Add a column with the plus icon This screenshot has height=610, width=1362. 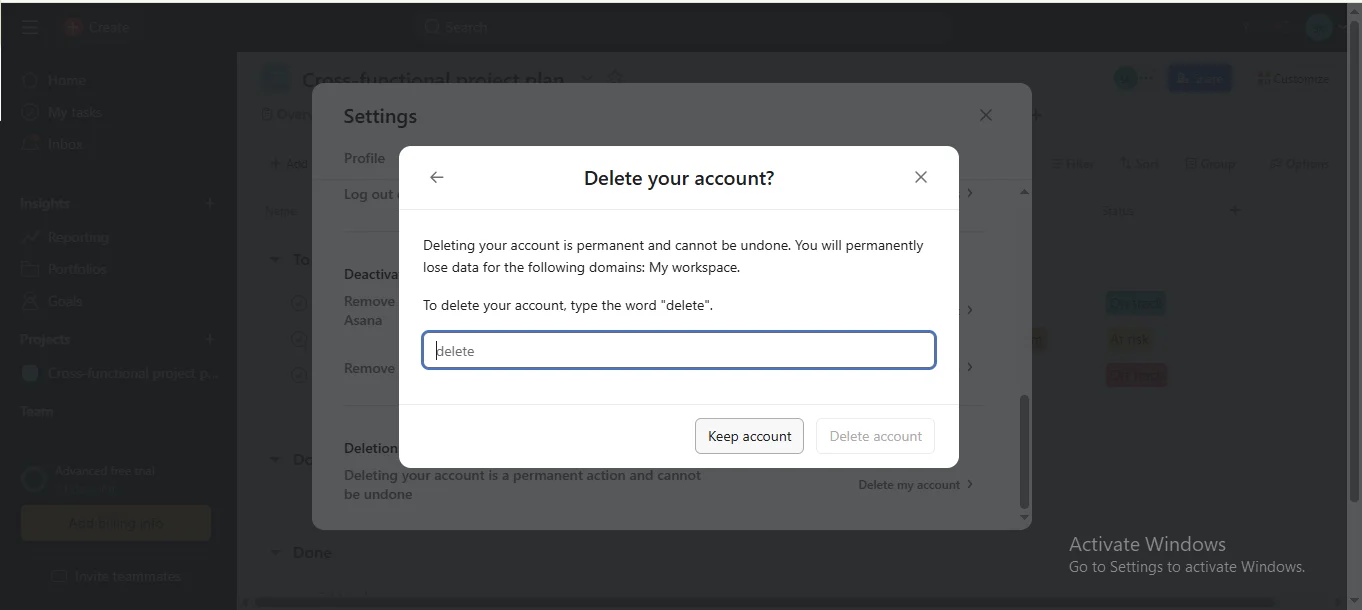point(1234,210)
